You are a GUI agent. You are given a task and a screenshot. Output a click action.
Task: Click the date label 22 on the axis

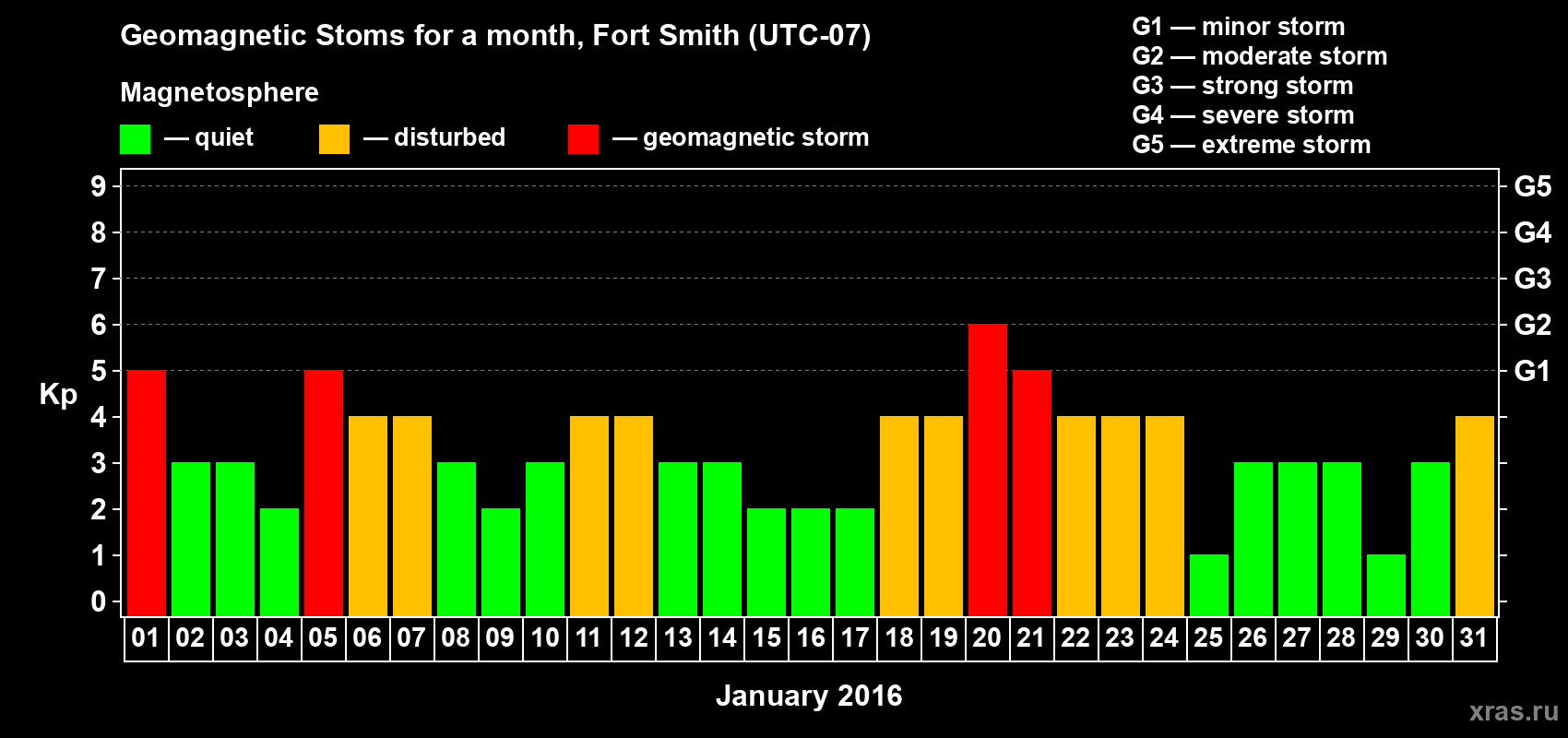[x=1075, y=637]
